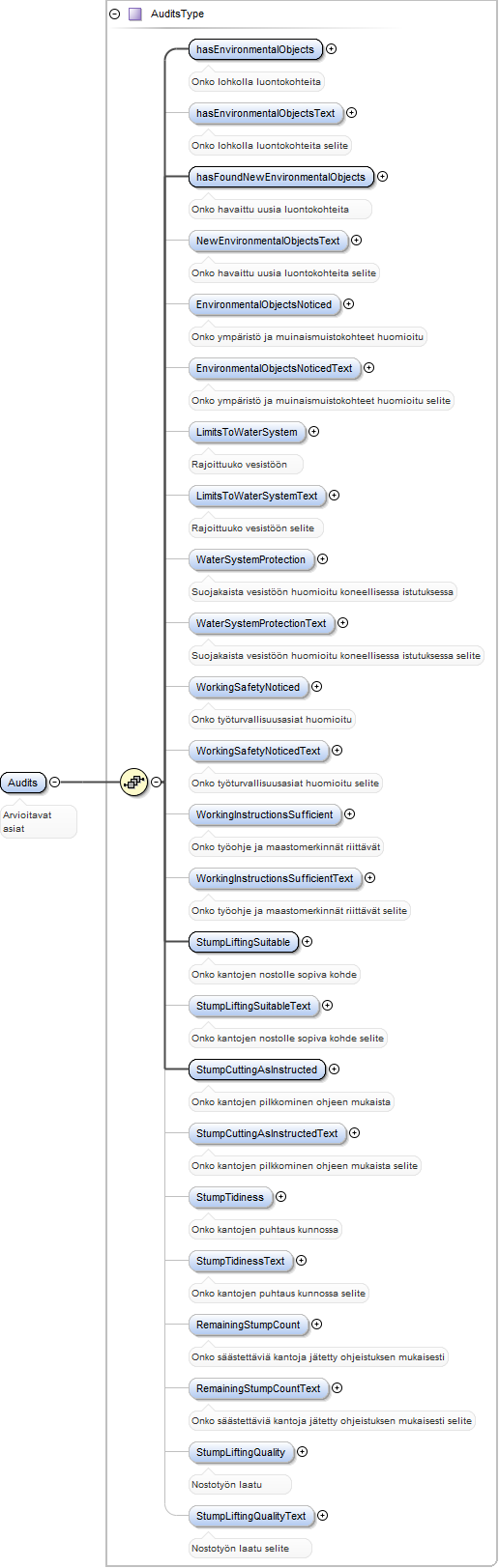Expand EnvironmentalObjectsNoticedText plus icon

[x=369, y=367]
